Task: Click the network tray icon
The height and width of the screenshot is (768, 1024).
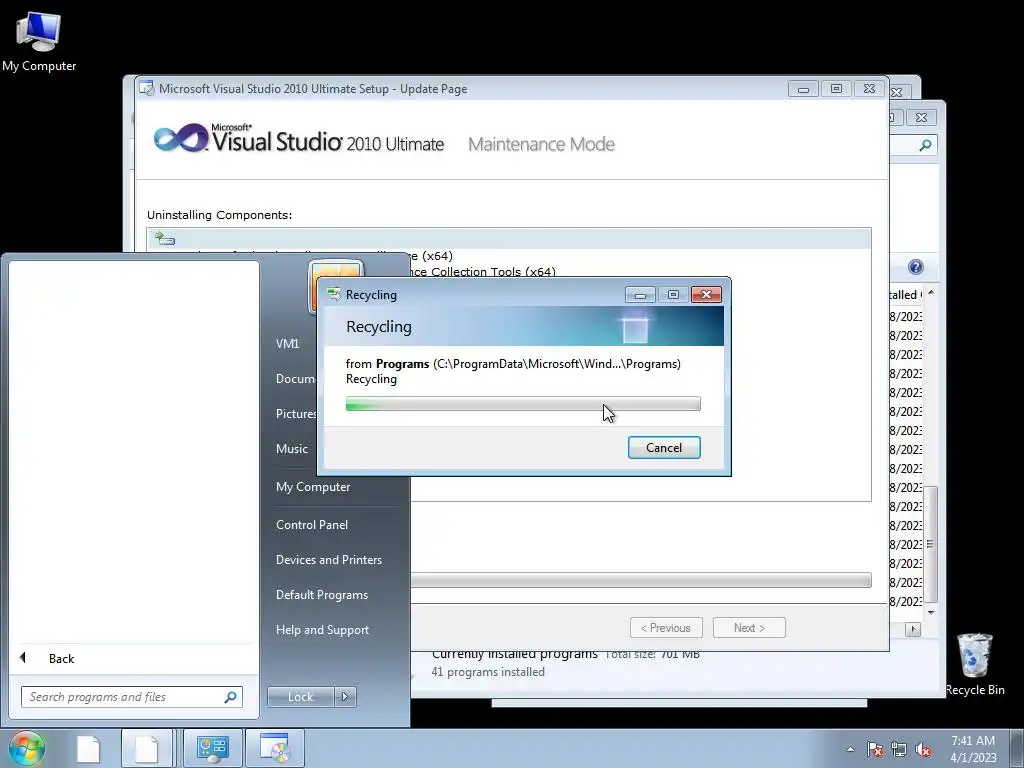Action: tap(899, 749)
